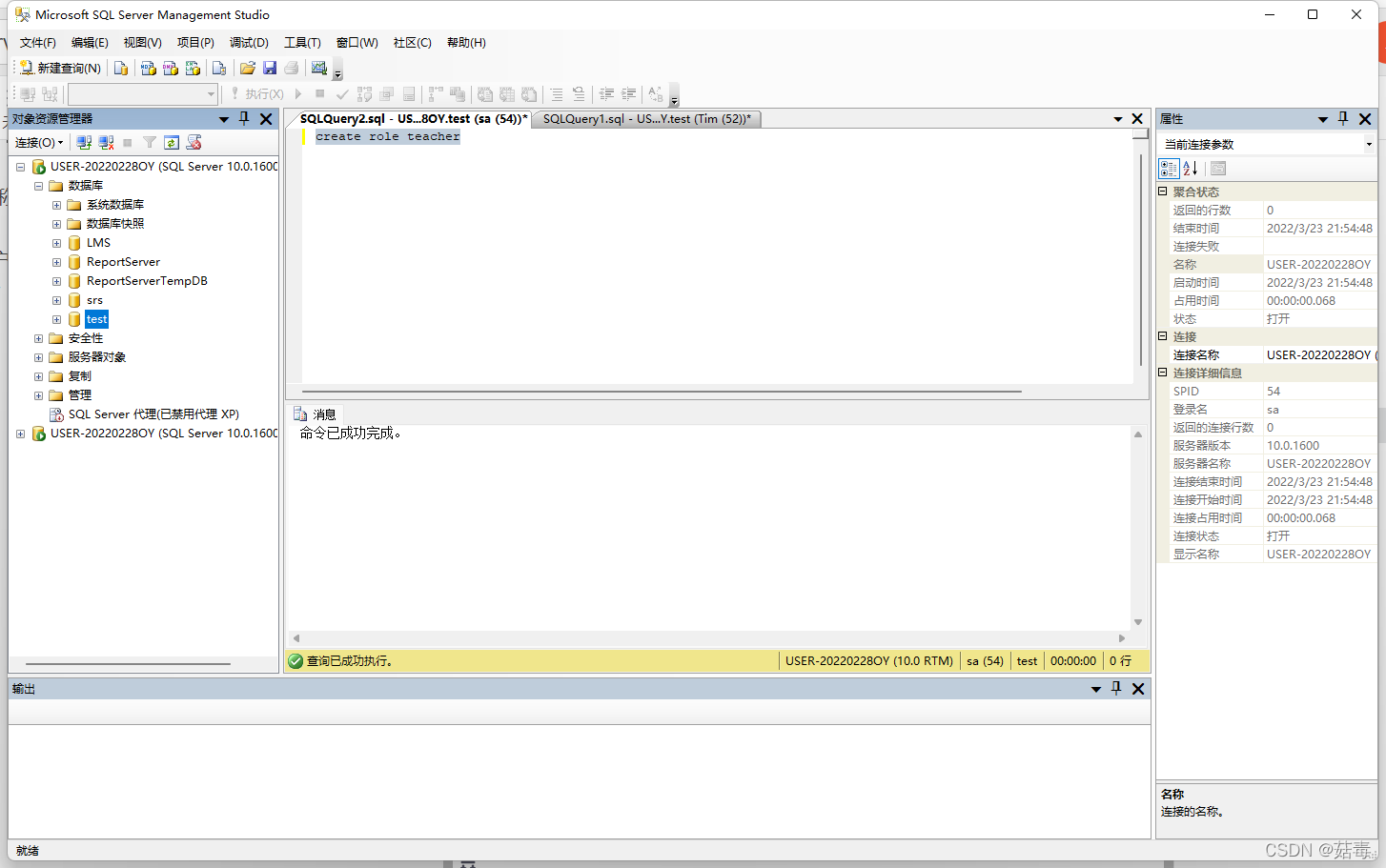Expand the 安全性 (Security) folder
Image resolution: width=1386 pixels, height=868 pixels.
[x=38, y=338]
